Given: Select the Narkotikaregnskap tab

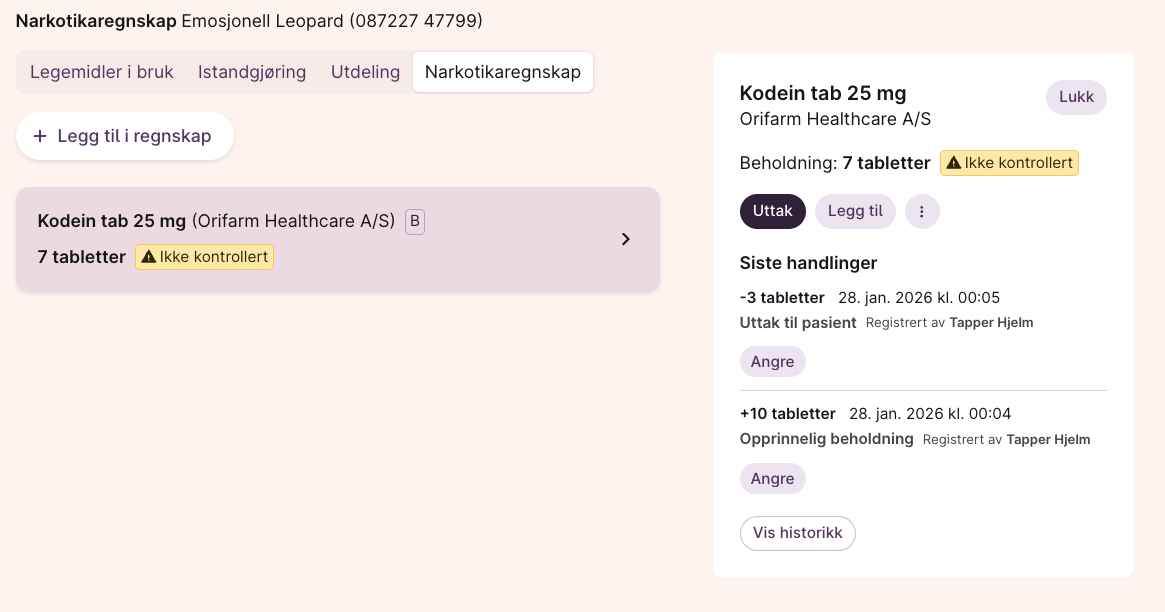Looking at the screenshot, I should pos(503,72).
